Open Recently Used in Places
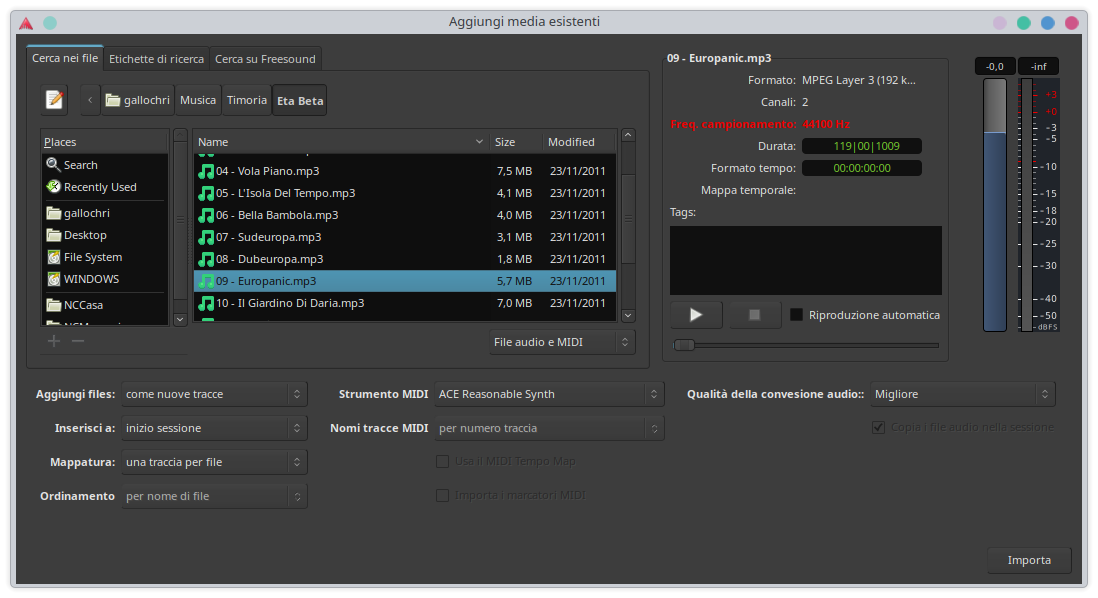The image size is (1098, 598). [99, 187]
